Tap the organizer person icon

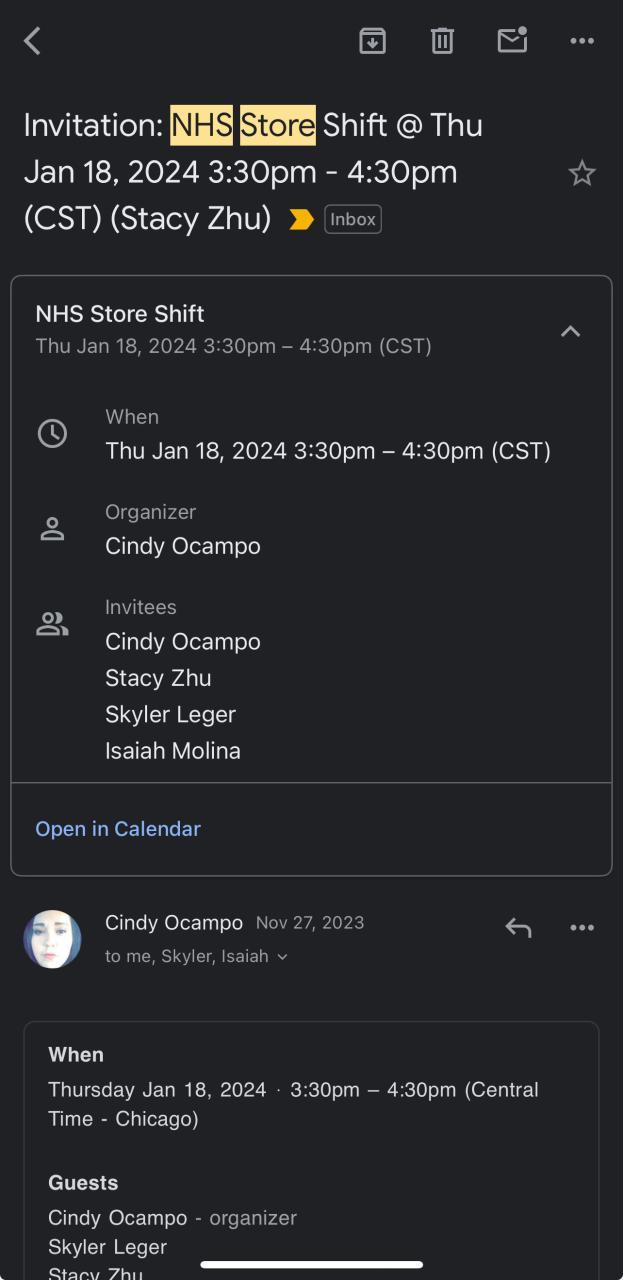(x=52, y=529)
